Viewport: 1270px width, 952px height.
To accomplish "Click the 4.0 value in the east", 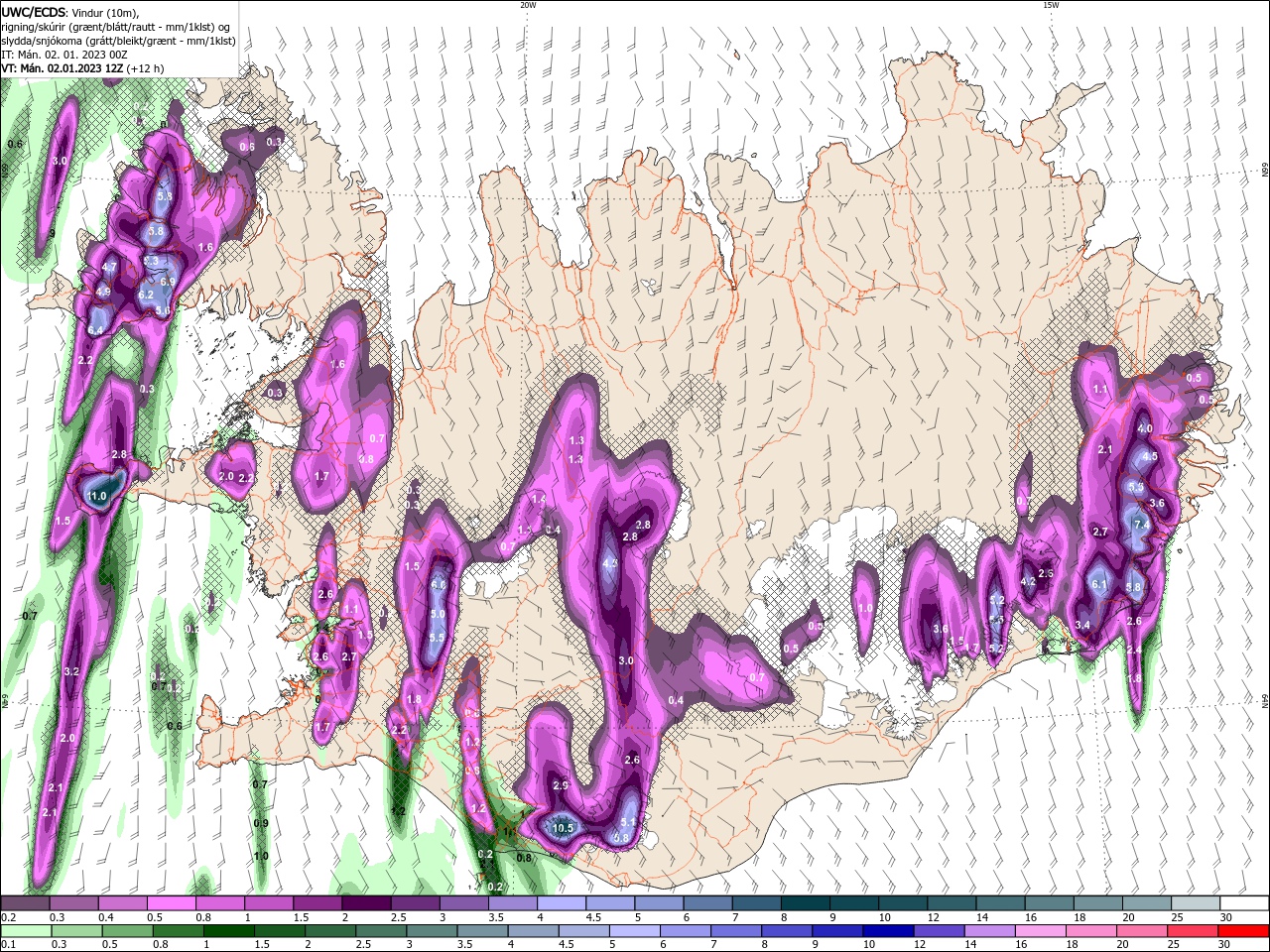I will coord(1144,429).
